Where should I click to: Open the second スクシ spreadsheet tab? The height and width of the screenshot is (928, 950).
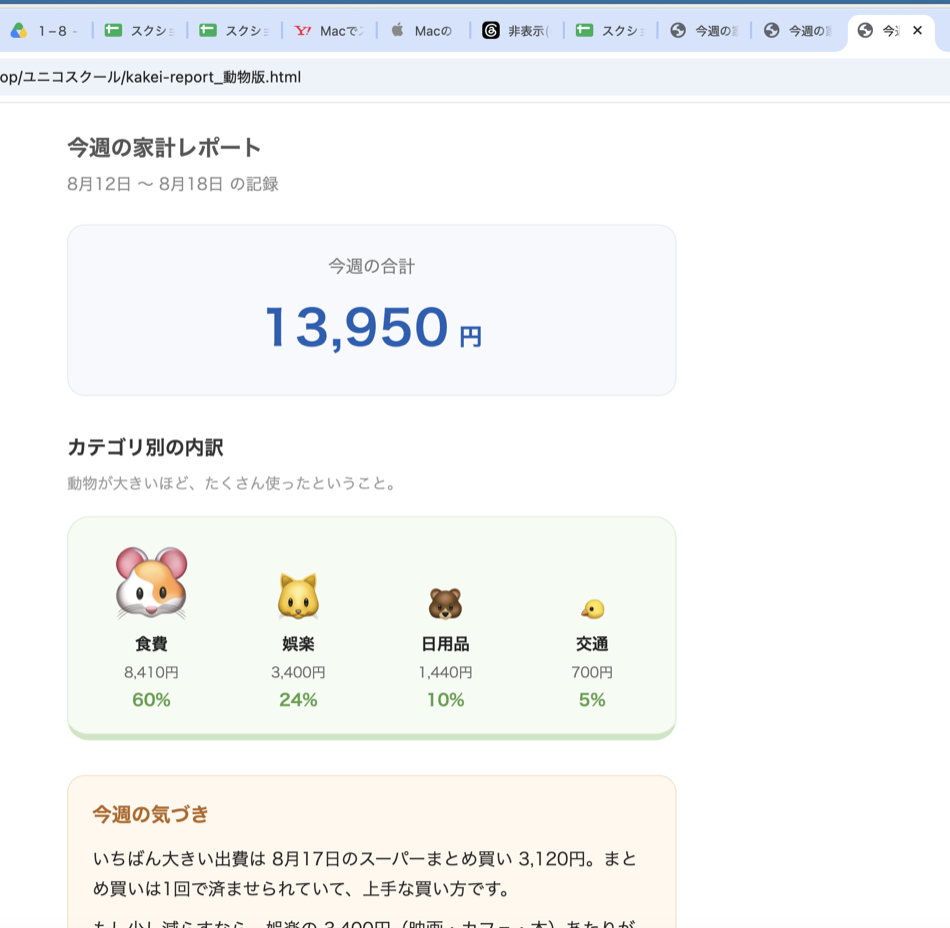click(x=234, y=30)
